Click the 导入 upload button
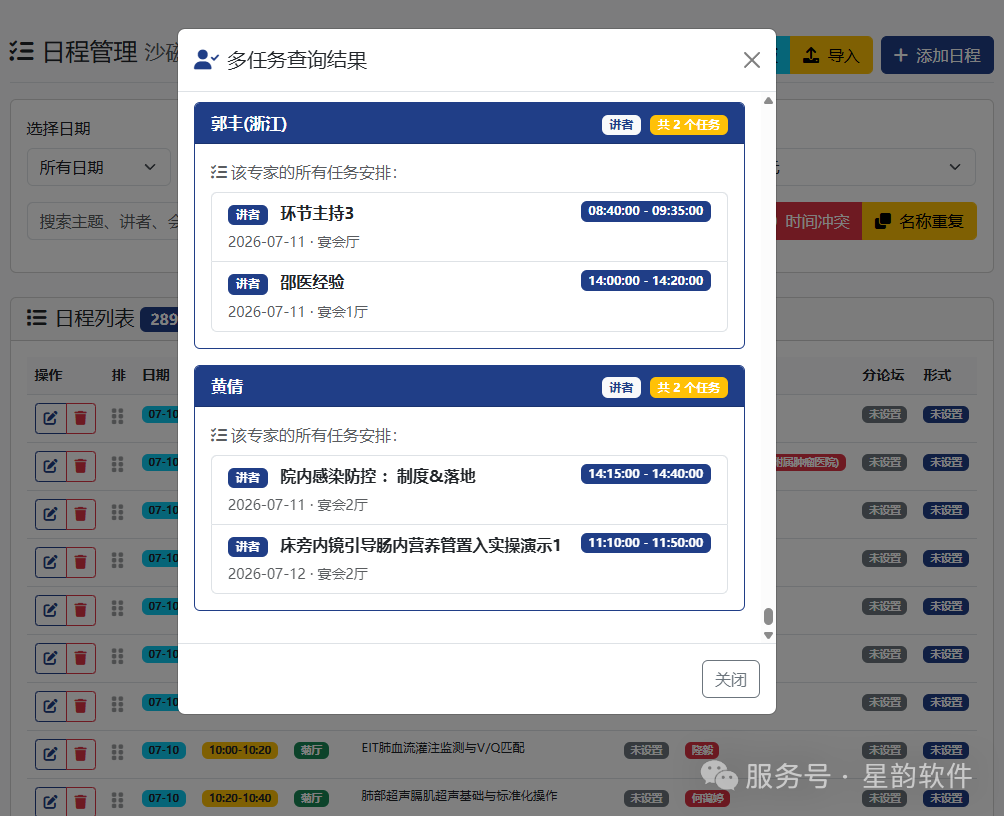Screen dimensions: 1004x816 [830, 55]
